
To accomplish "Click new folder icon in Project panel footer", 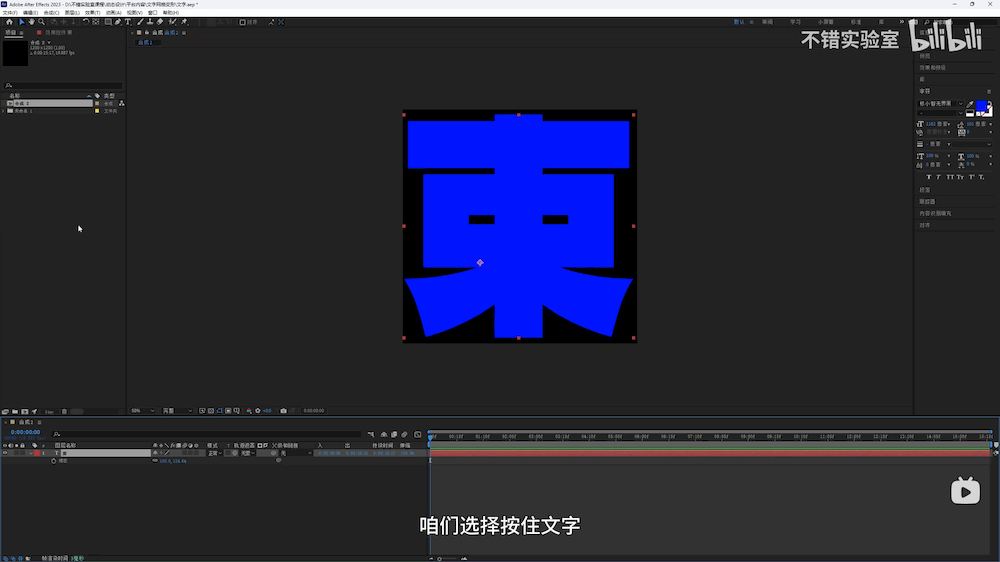I will click(15, 411).
